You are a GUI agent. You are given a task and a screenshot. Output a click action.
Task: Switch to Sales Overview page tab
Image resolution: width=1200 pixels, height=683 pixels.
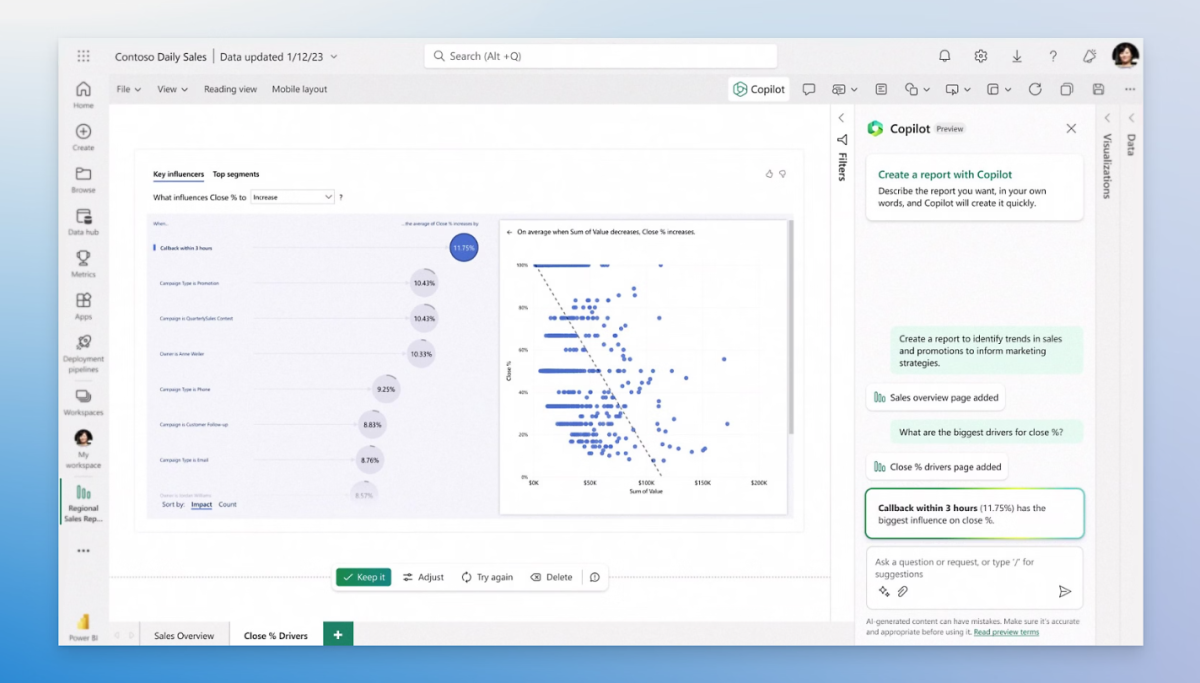pyautogui.click(x=183, y=635)
